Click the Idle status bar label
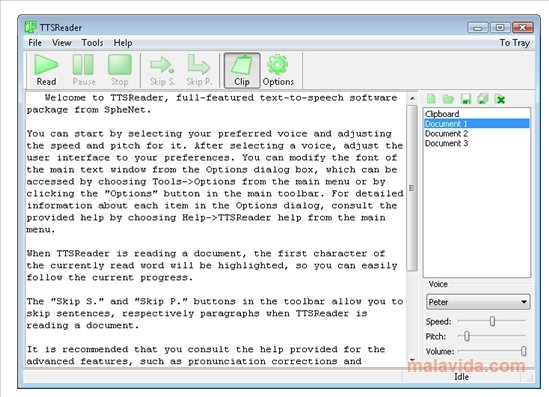 pos(461,377)
